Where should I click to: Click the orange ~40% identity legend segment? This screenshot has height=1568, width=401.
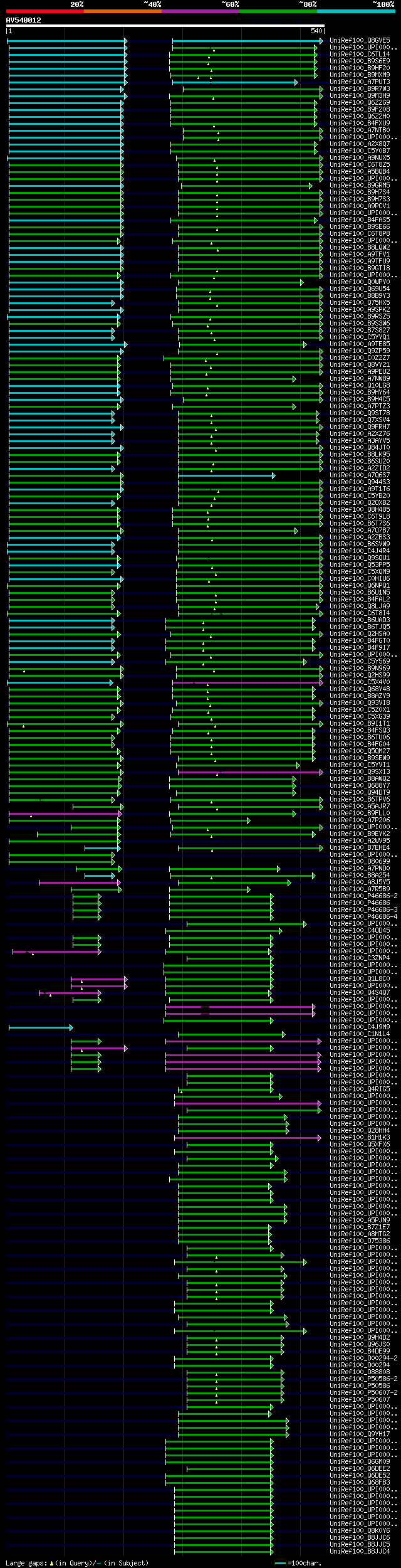(123, 11)
